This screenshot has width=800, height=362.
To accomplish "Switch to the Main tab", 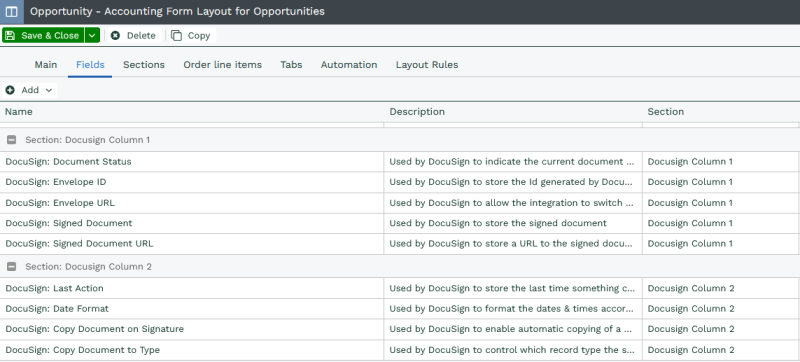I will coord(46,65).
